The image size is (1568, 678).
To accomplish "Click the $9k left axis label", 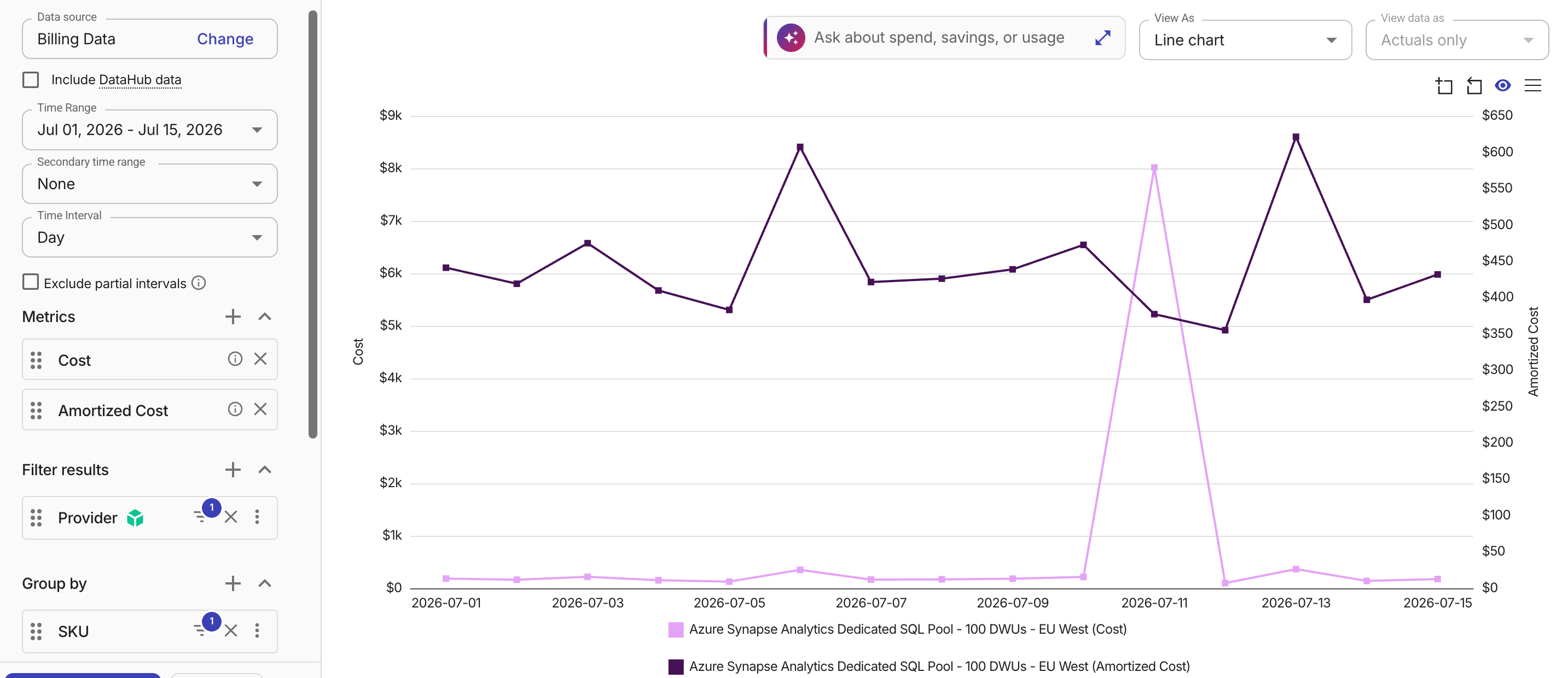I will (391, 115).
